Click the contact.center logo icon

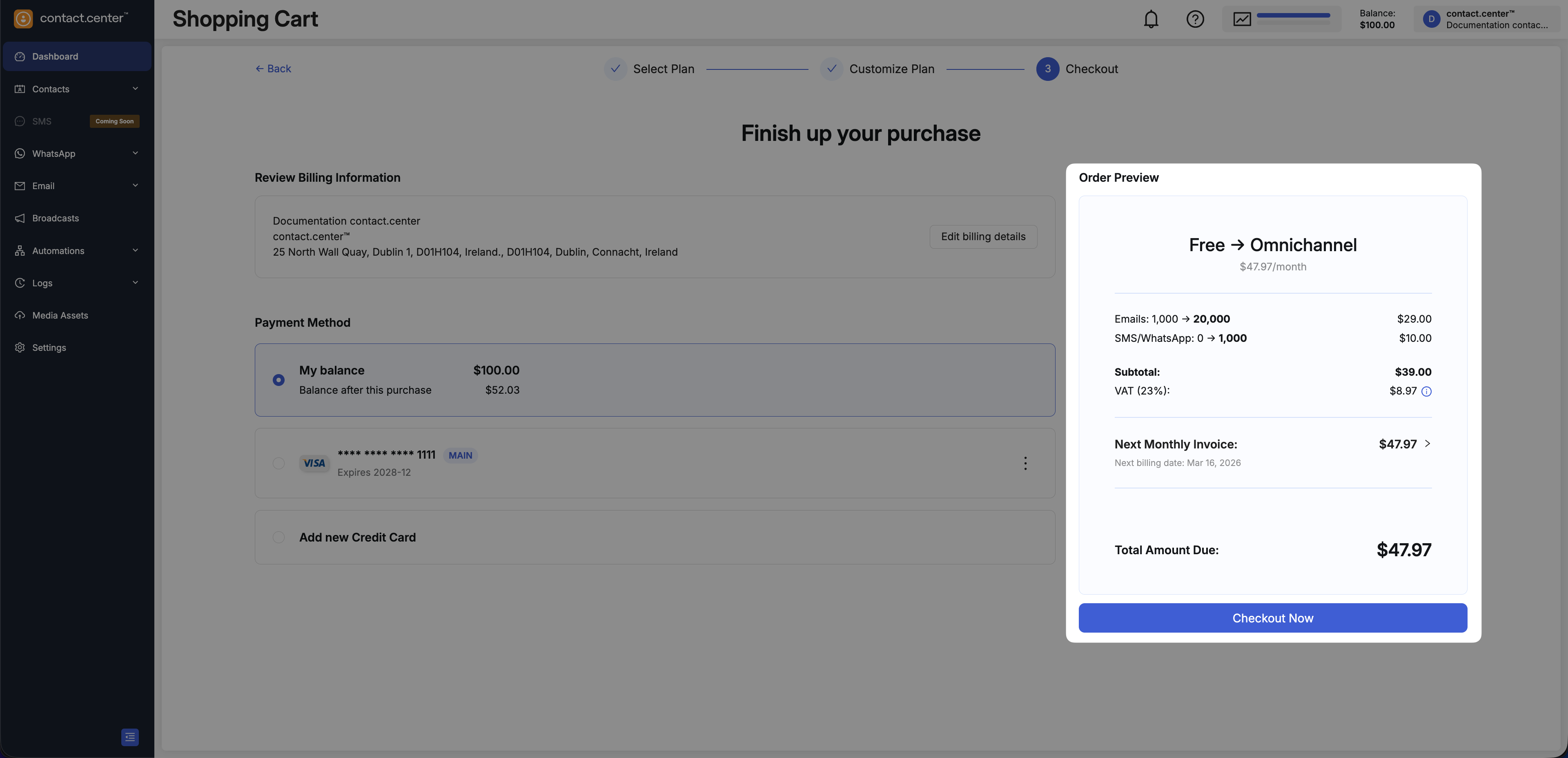(23, 19)
